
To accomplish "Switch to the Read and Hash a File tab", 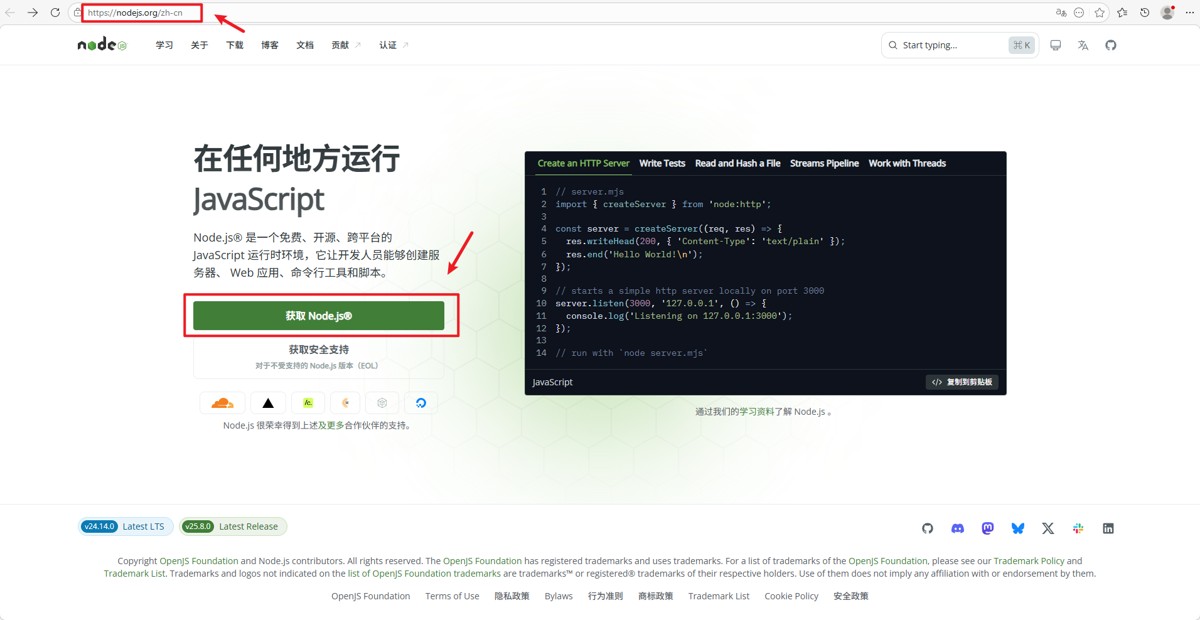I will [x=737, y=163].
